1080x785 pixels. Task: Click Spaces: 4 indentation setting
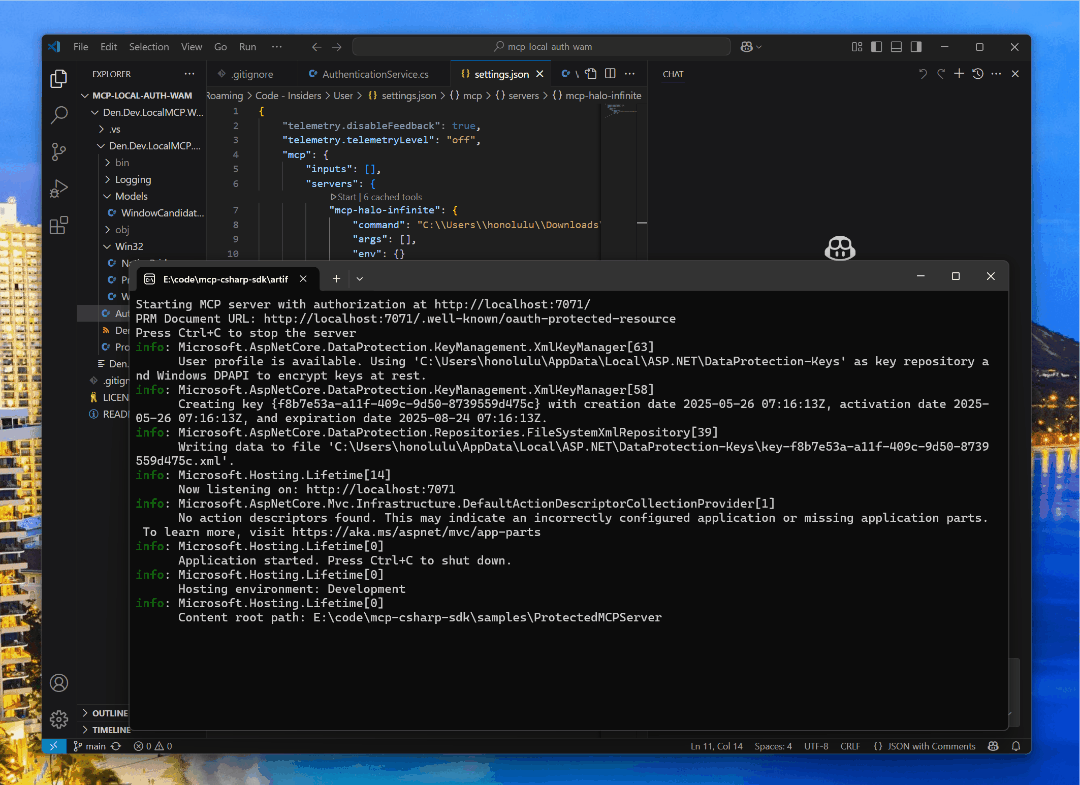click(773, 746)
